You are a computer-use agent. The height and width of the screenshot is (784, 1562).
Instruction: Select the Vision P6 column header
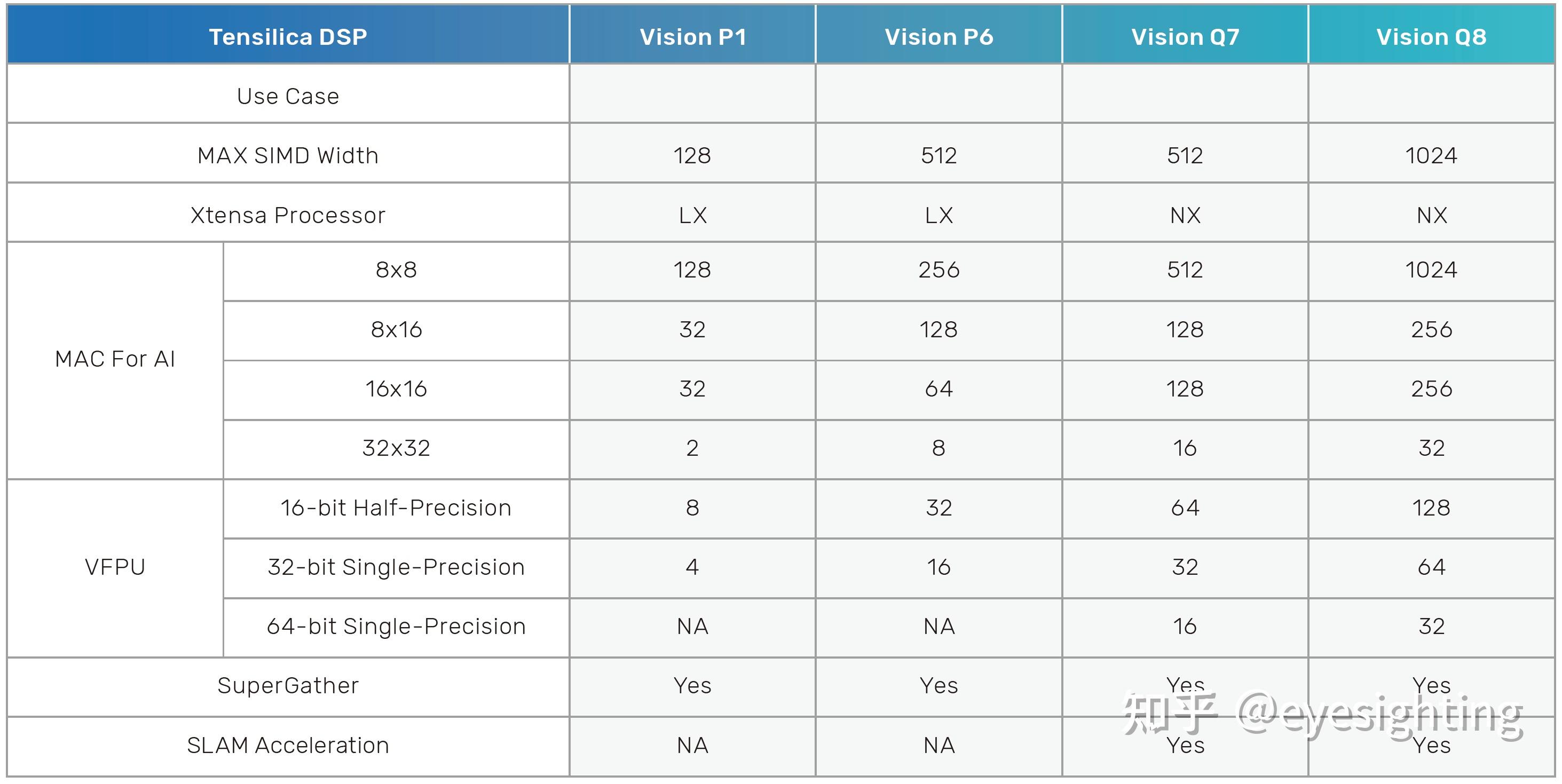click(938, 37)
